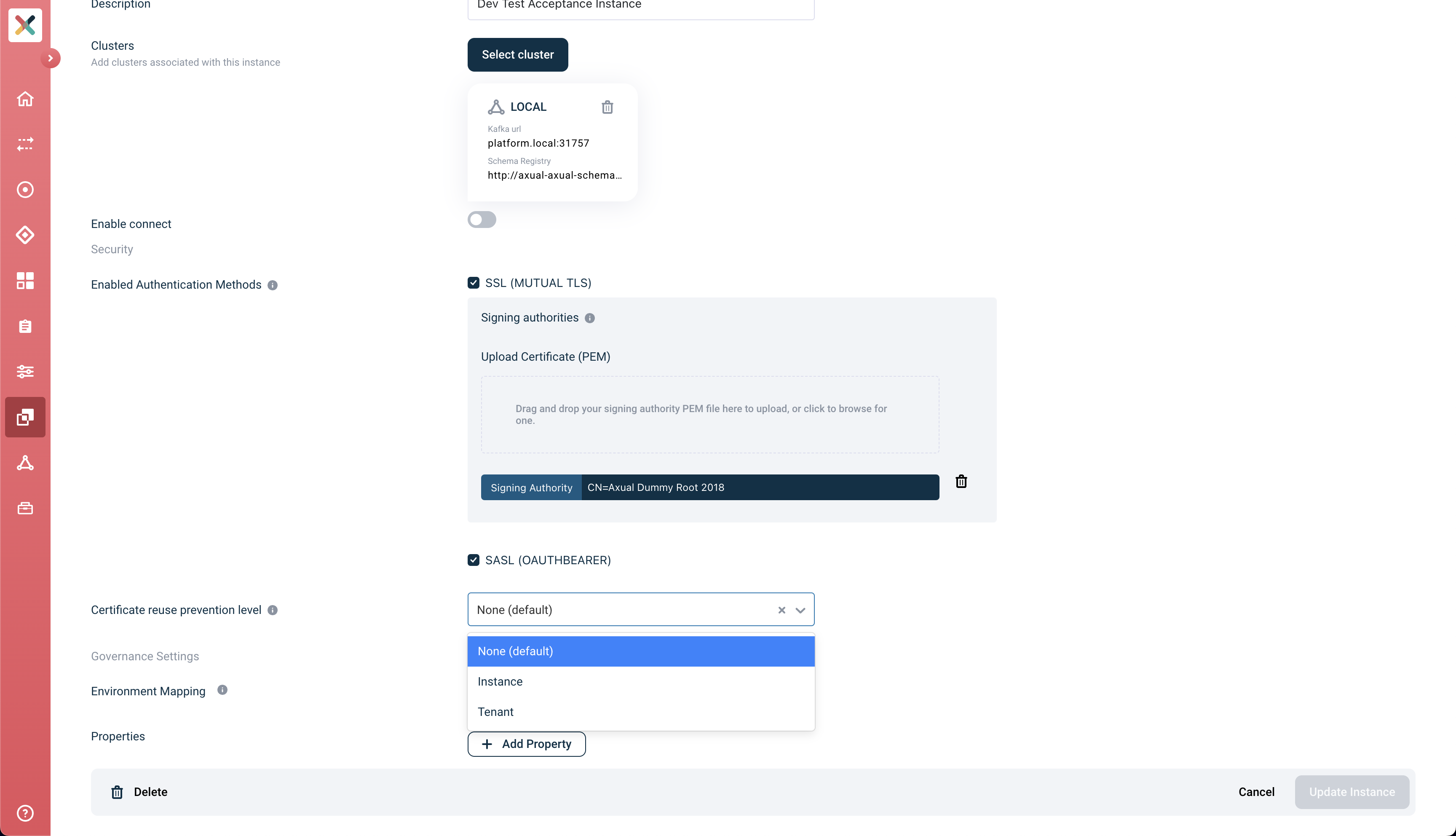Toggle the Enable connect switch
This screenshot has width=1456, height=836.
(482, 220)
